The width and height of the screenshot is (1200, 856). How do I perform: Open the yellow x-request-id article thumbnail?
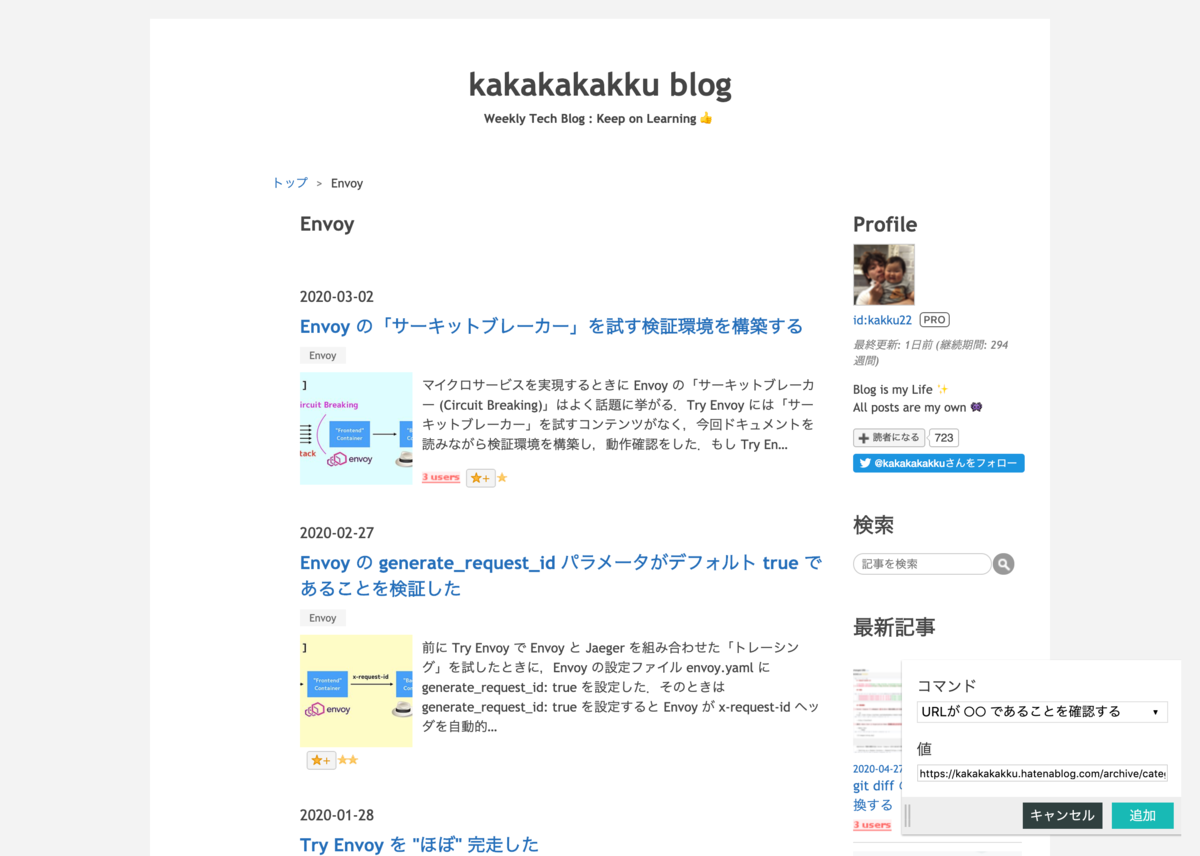(x=356, y=691)
